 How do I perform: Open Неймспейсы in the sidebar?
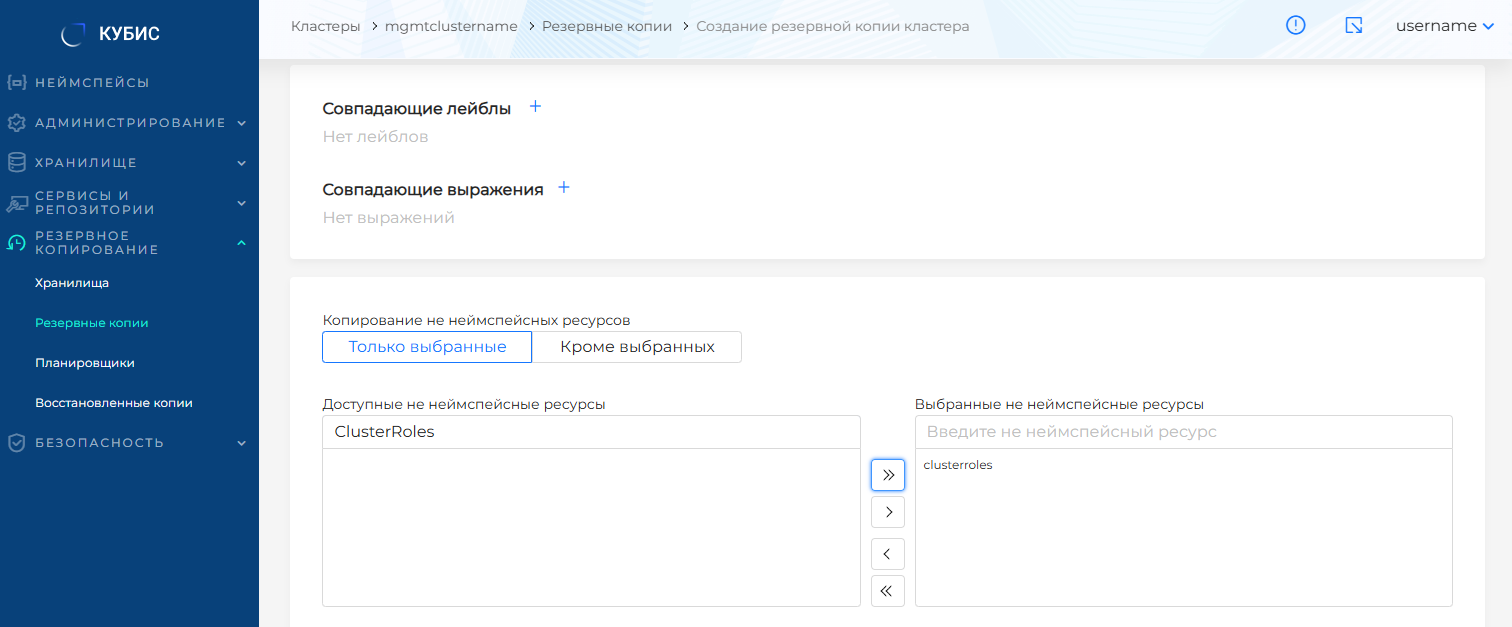tap(92, 83)
